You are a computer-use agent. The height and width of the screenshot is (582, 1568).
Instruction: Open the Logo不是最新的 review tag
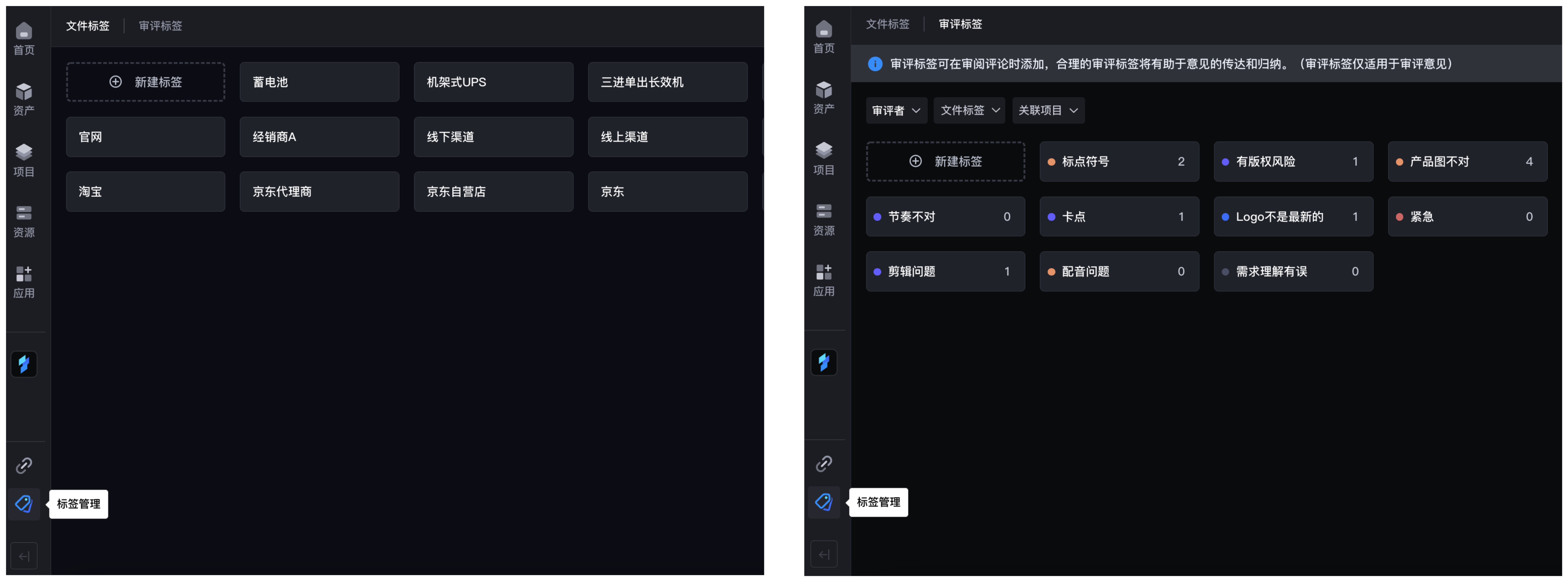click(x=1293, y=217)
